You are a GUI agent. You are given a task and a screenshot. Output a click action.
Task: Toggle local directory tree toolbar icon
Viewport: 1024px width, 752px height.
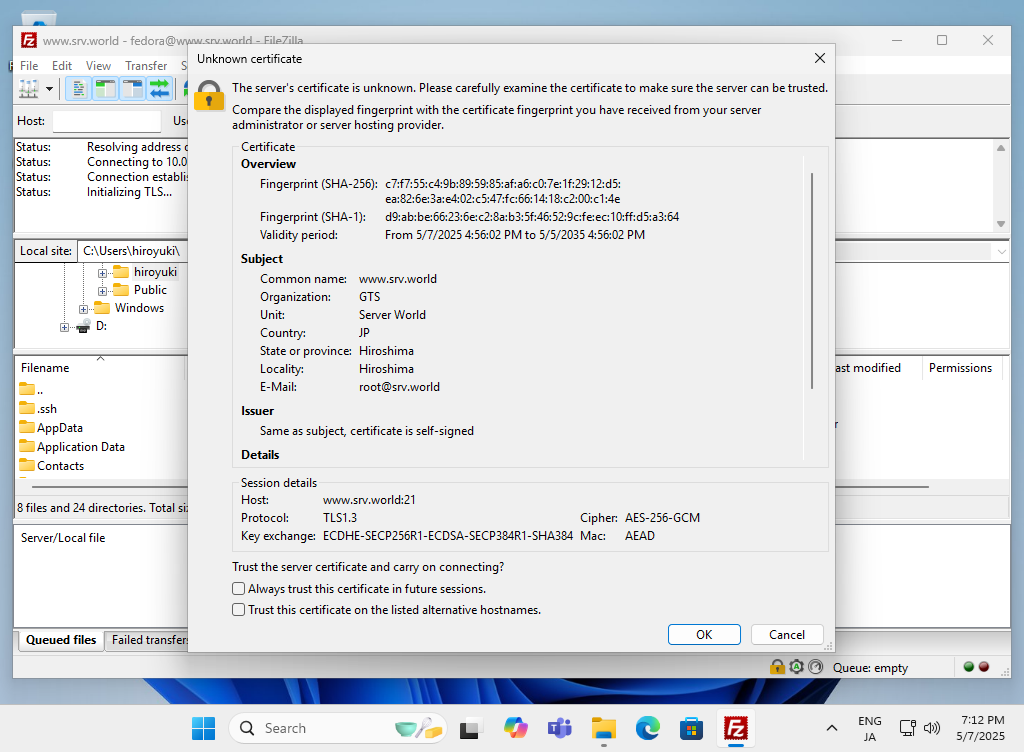[x=105, y=88]
